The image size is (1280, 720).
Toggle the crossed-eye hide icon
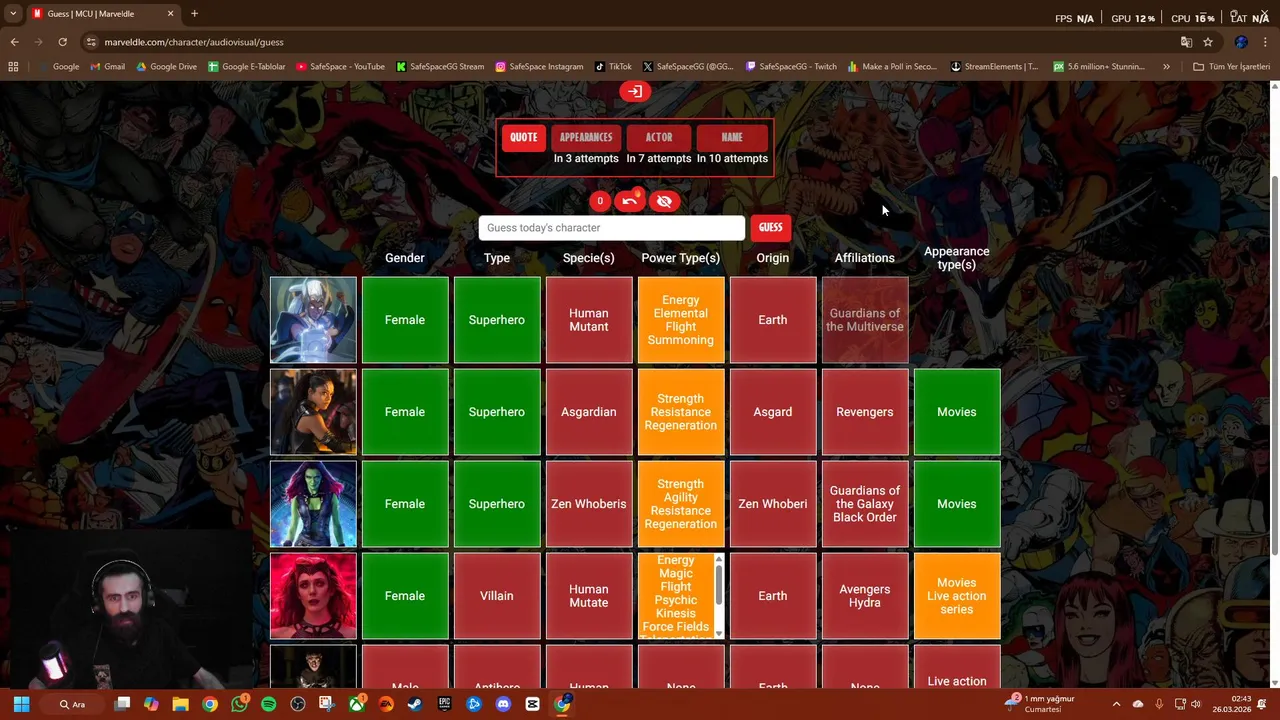pyautogui.click(x=664, y=201)
